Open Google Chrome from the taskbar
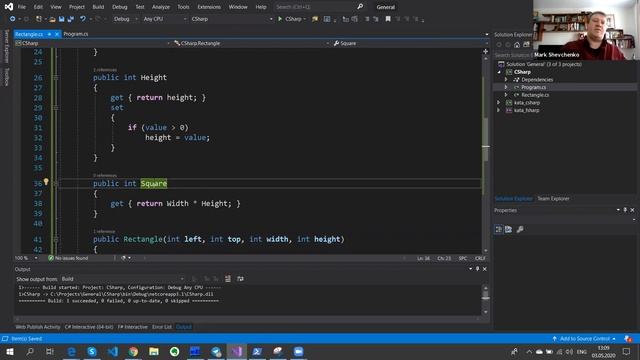The height and width of the screenshot is (360, 640). (x=133, y=351)
